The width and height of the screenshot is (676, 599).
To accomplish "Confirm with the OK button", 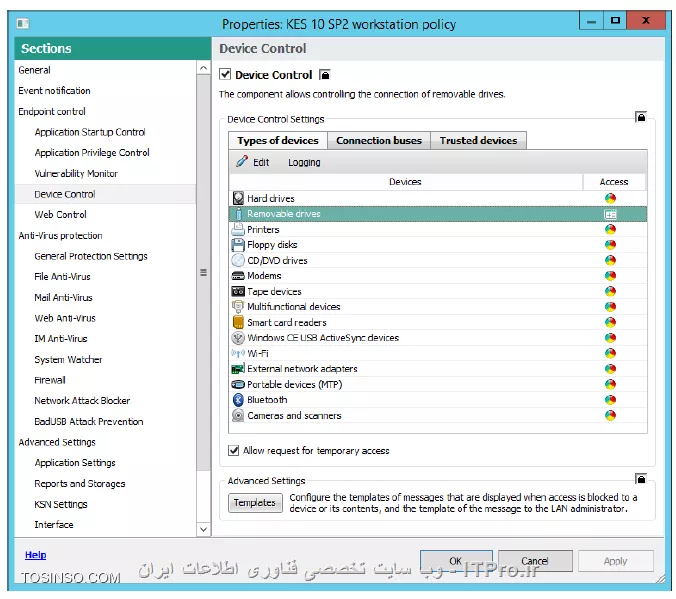I will click(456, 561).
